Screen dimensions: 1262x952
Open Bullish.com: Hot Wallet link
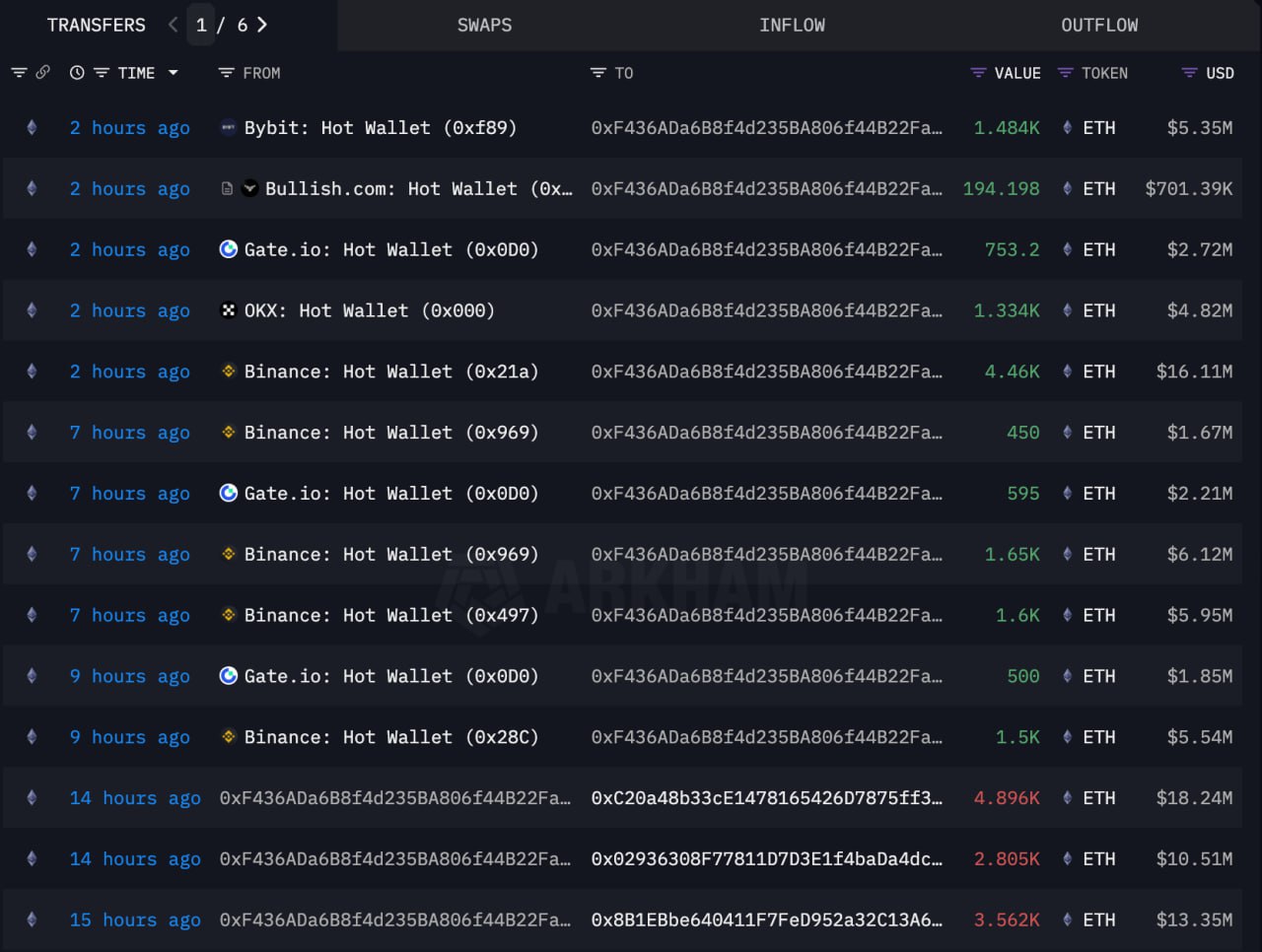[x=419, y=188]
